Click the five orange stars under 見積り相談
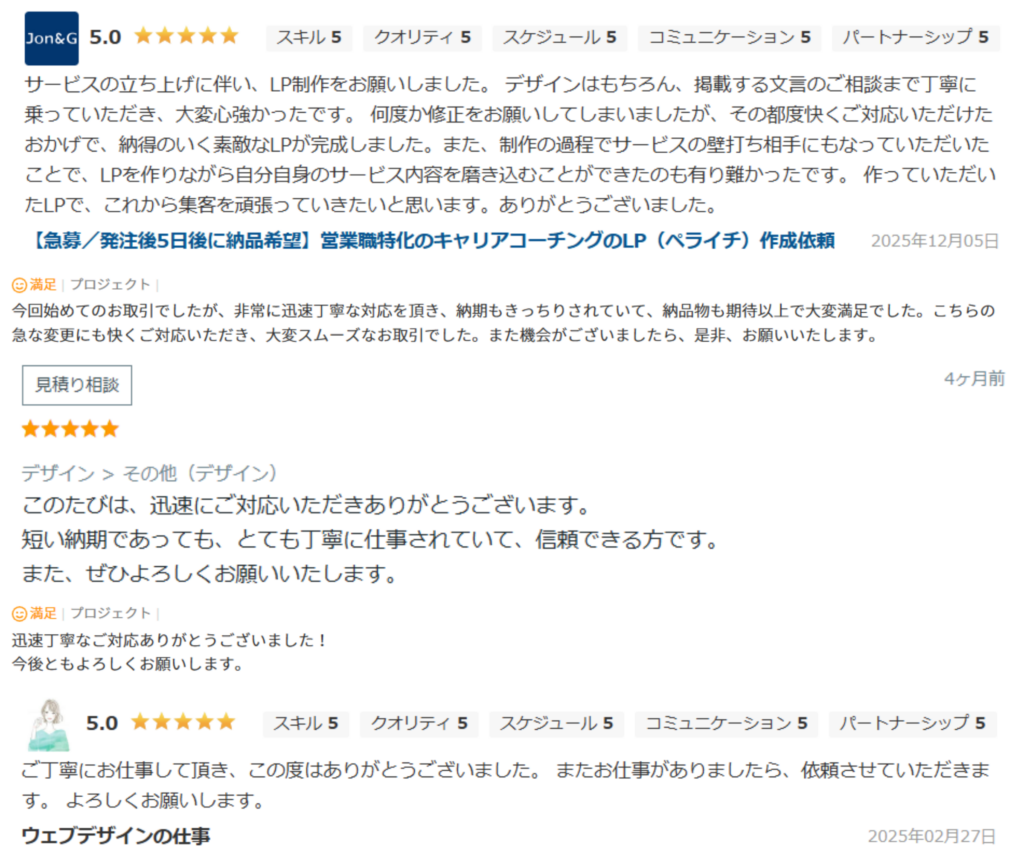The height and width of the screenshot is (853, 1024). (70, 429)
